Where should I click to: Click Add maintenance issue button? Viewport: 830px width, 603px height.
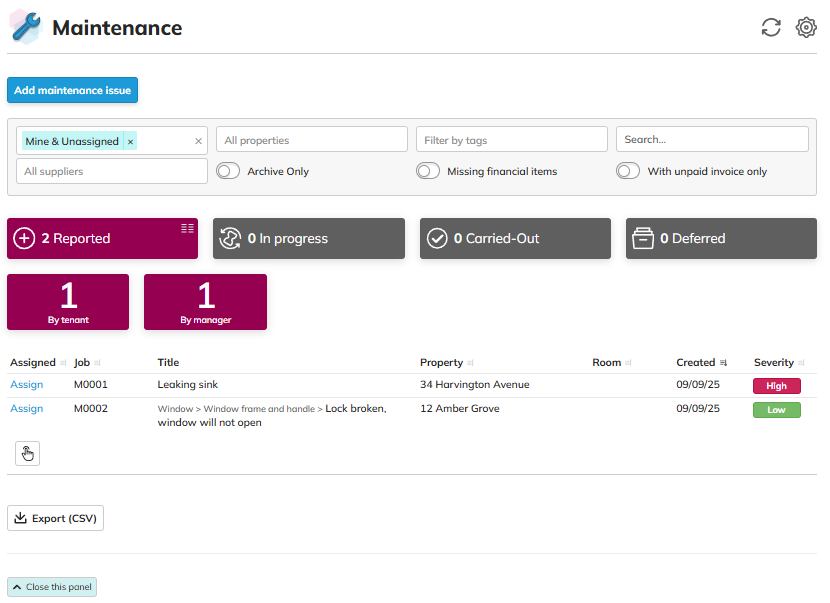point(72,90)
